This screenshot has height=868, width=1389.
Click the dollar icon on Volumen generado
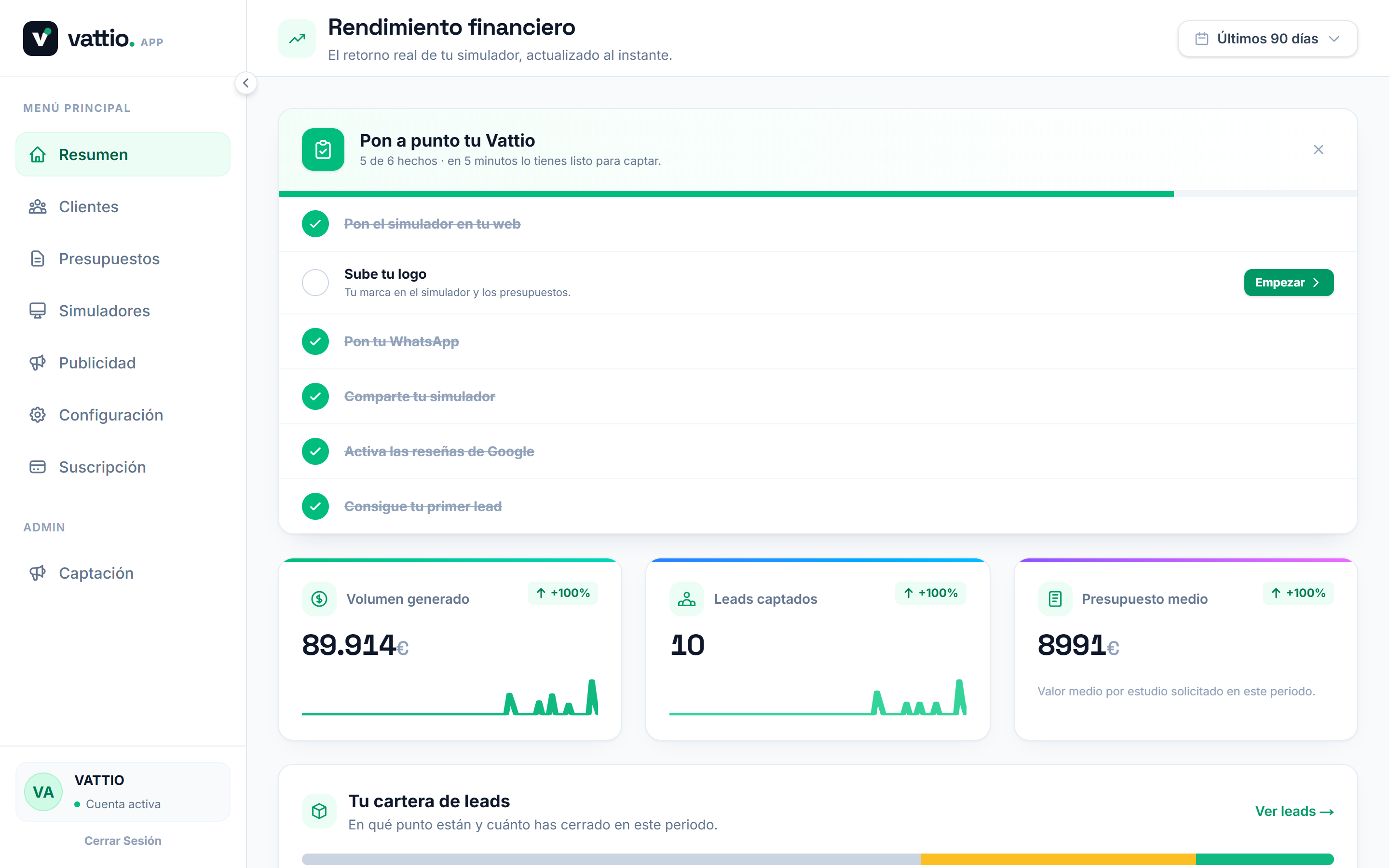319,599
